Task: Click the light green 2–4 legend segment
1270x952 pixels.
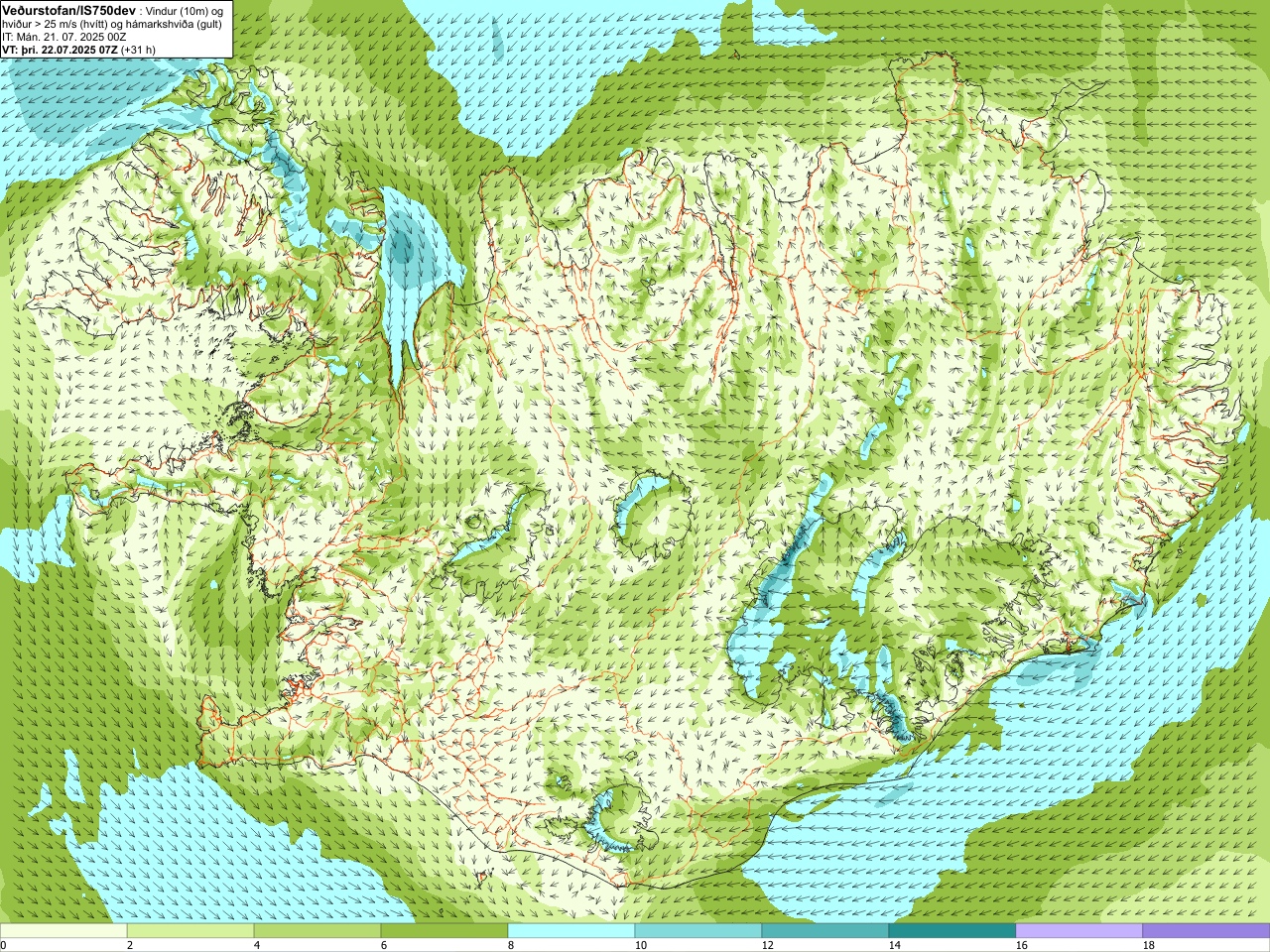Action: click(x=190, y=931)
